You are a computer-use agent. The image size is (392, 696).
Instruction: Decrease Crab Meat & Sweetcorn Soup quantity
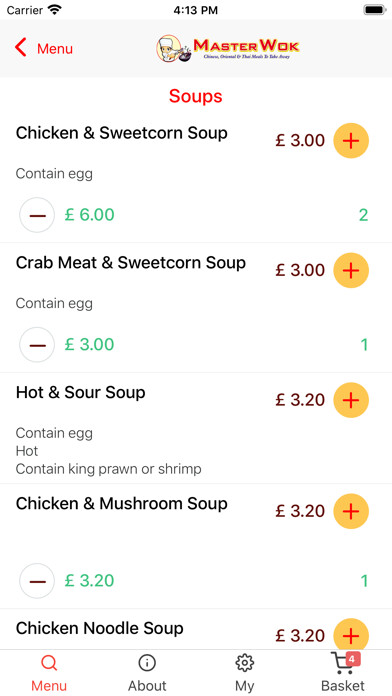tap(37, 345)
